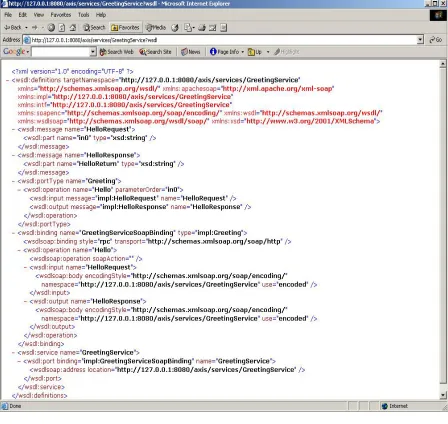
Task: Open the View menu
Action: tap(39, 15)
